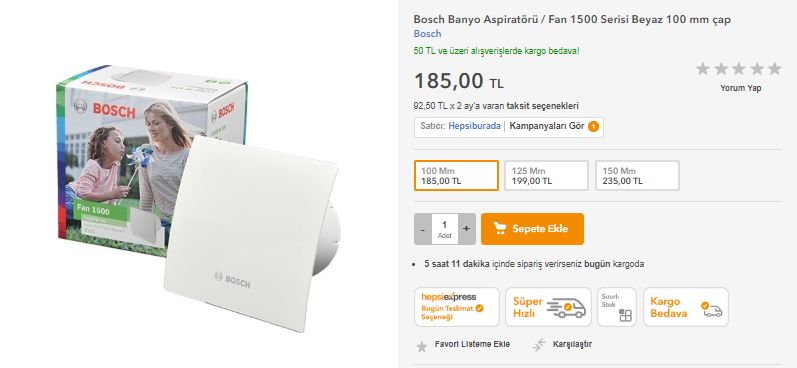Image resolution: width=797 pixels, height=368 pixels.
Task: Click the Karşılaştır compare arrows icon
Action: (539, 345)
